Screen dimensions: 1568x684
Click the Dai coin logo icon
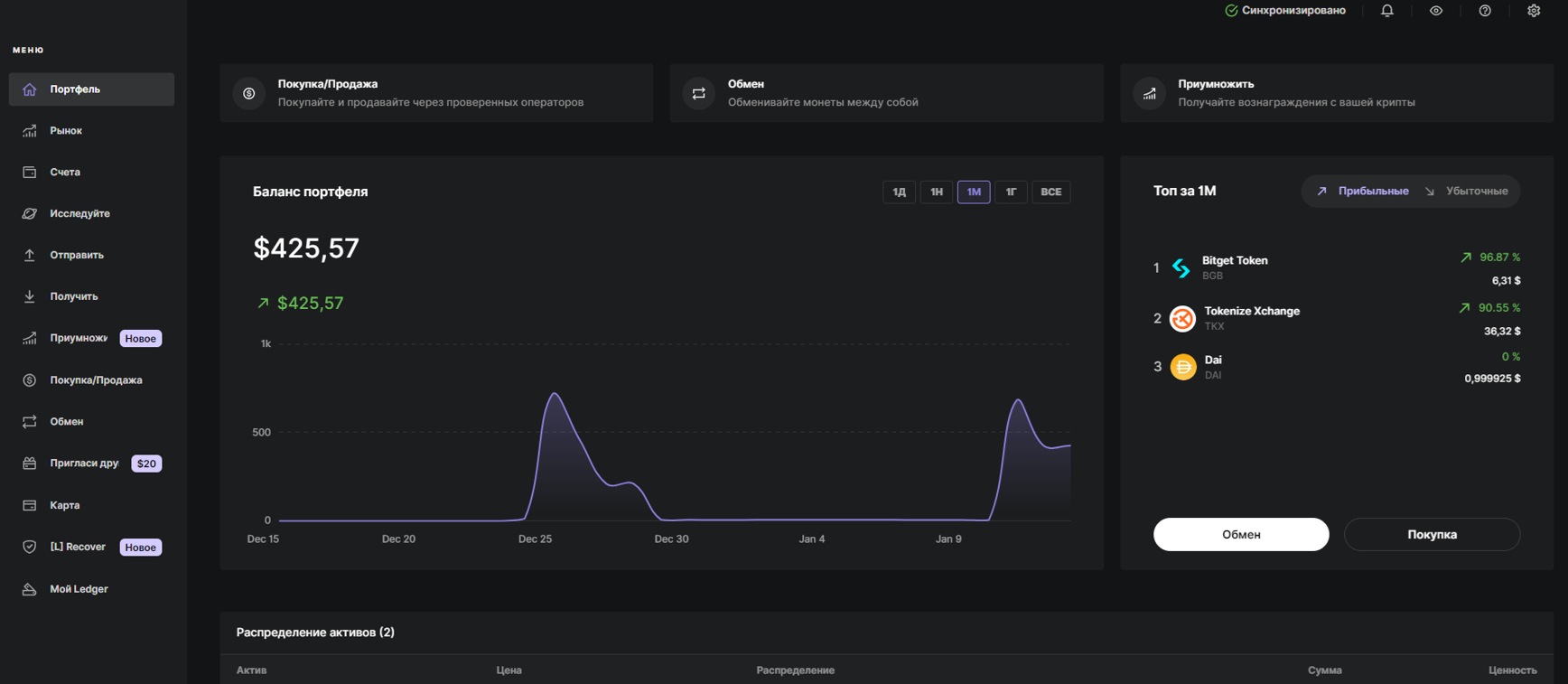pyautogui.click(x=1183, y=367)
